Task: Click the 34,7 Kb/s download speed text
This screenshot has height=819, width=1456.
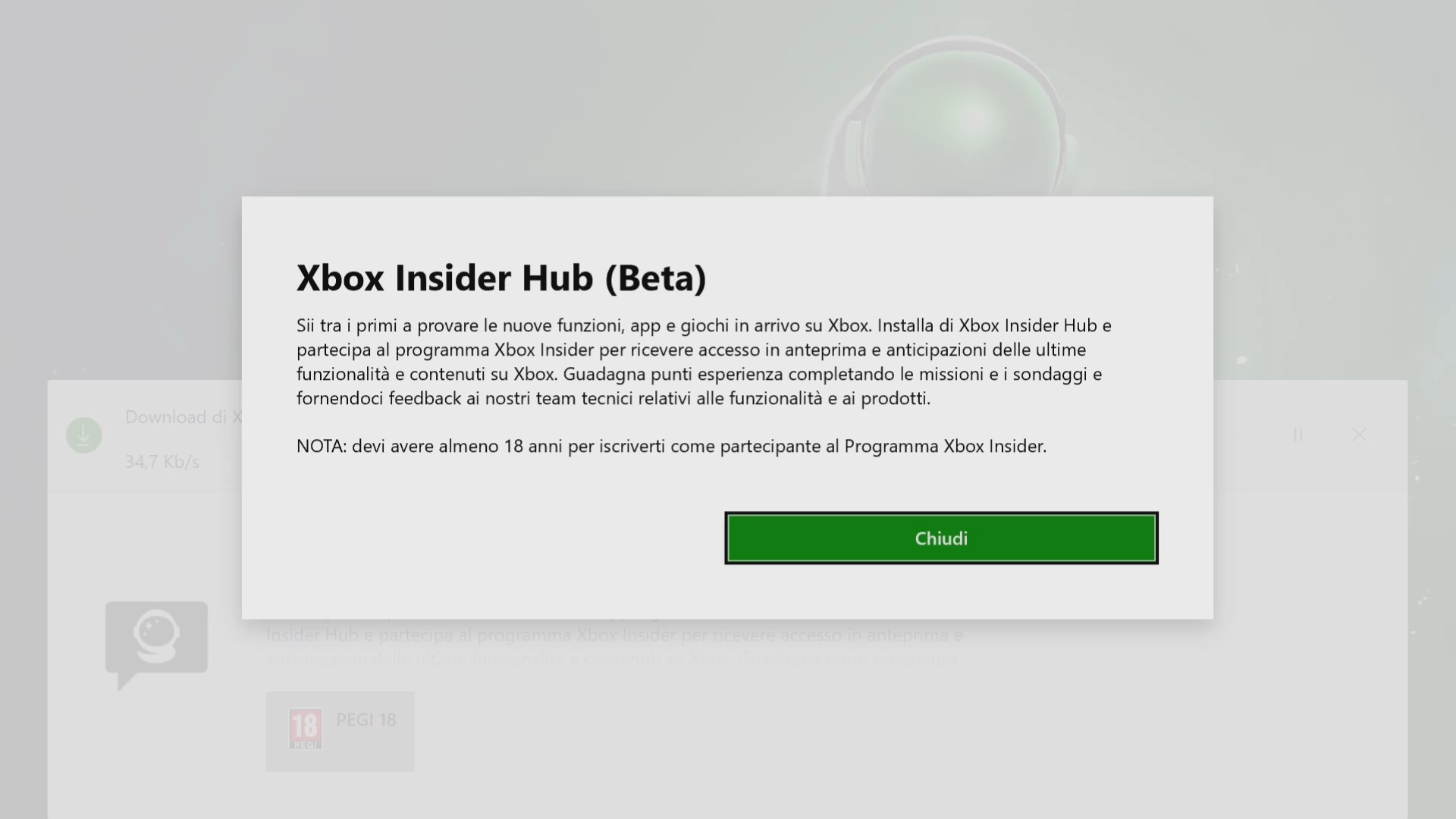Action: point(162,462)
